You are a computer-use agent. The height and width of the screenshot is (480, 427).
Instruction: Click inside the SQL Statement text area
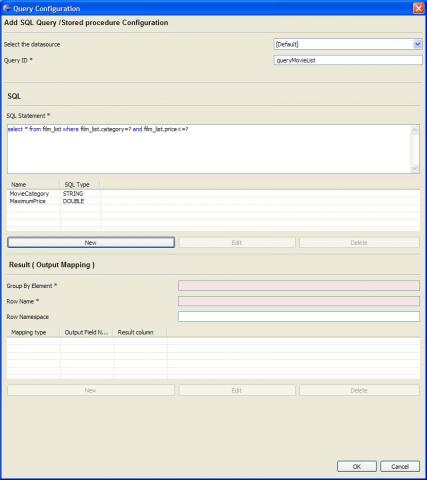click(209, 149)
